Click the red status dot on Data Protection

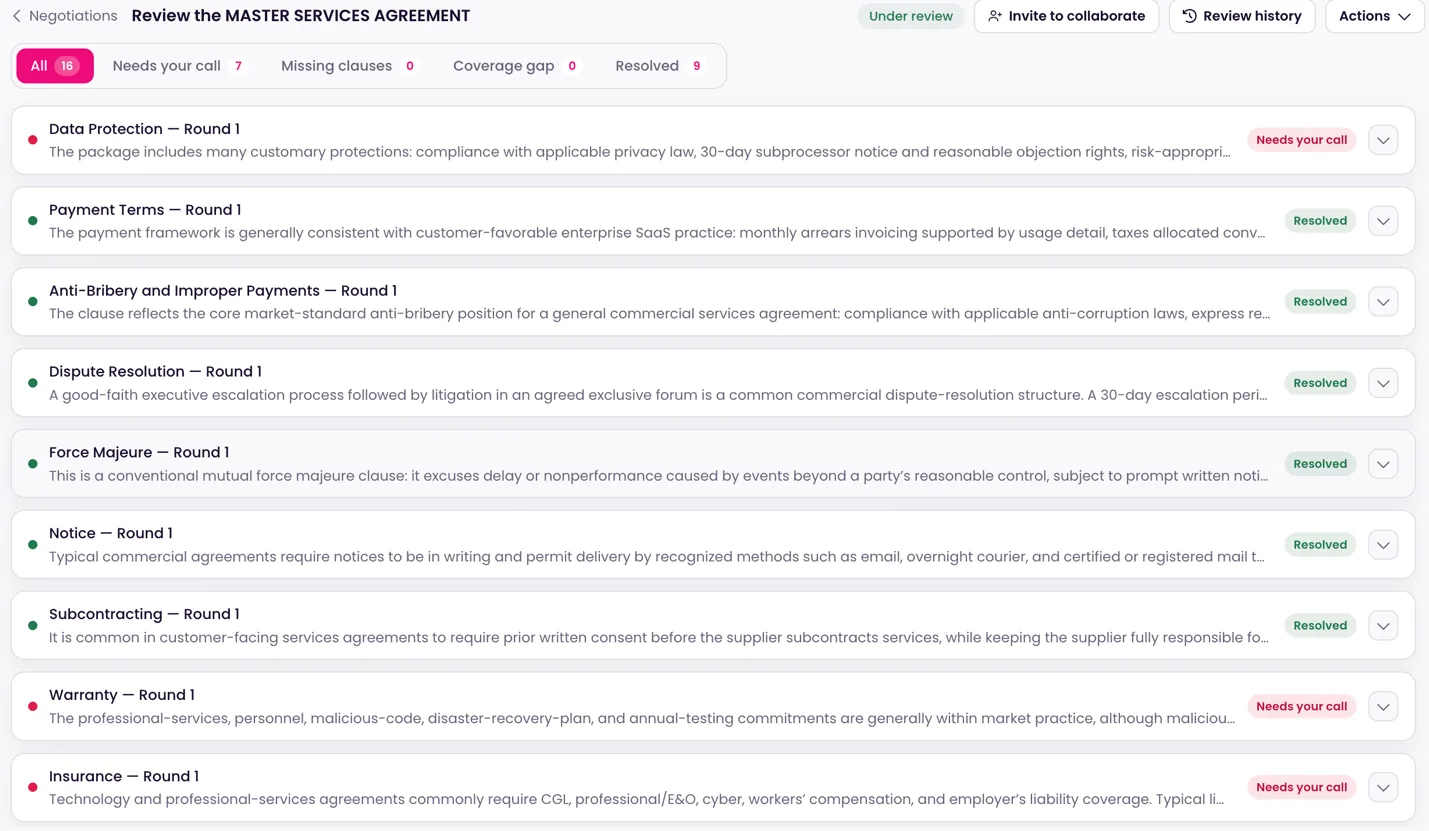point(33,140)
